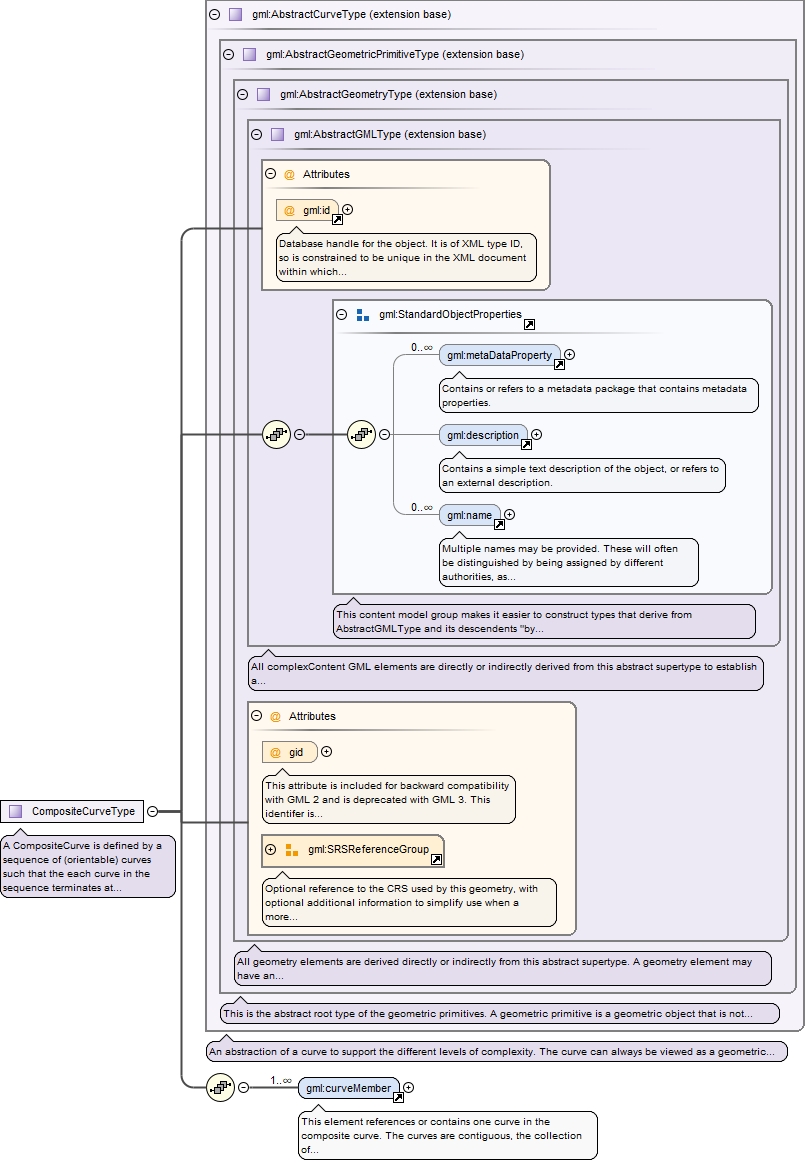Click 'abstract root type of the geometric primitives' note
The width and height of the screenshot is (806, 1163).
pyautogui.click(x=500, y=1013)
